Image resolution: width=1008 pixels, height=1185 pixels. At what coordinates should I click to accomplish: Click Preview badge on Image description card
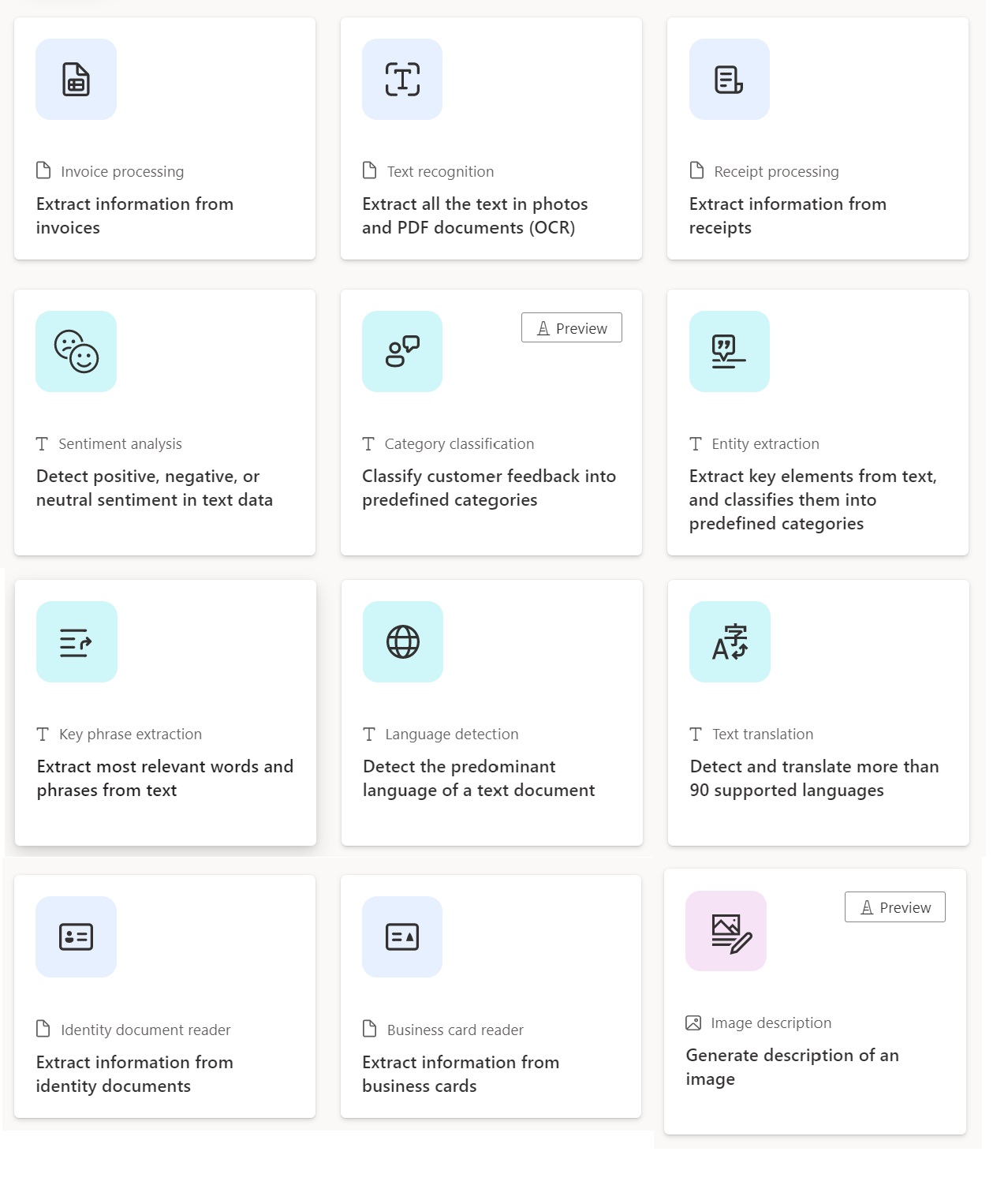coord(895,907)
